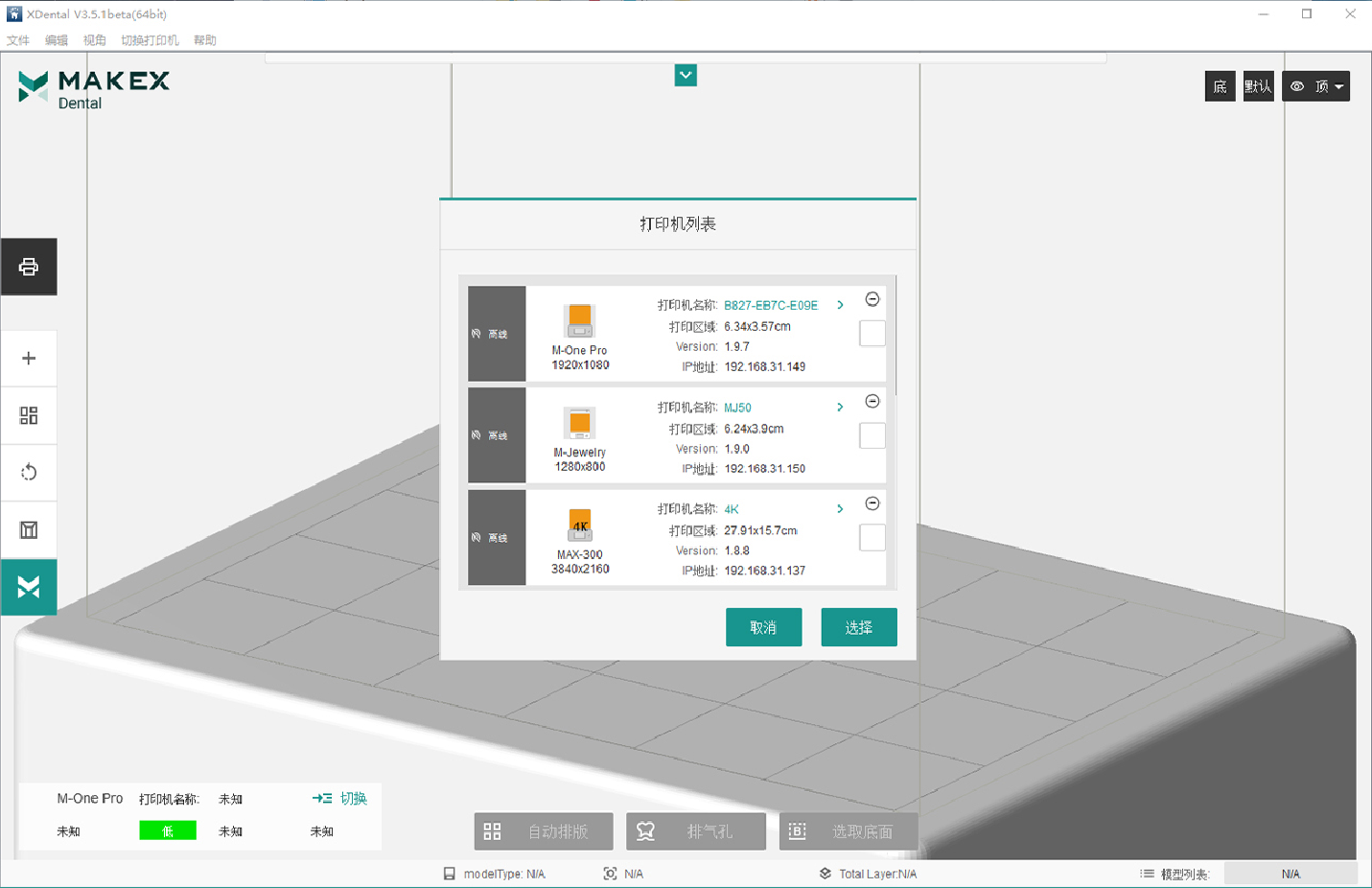
Task: Click offline status icon of MAX-300 row
Action: (477, 538)
